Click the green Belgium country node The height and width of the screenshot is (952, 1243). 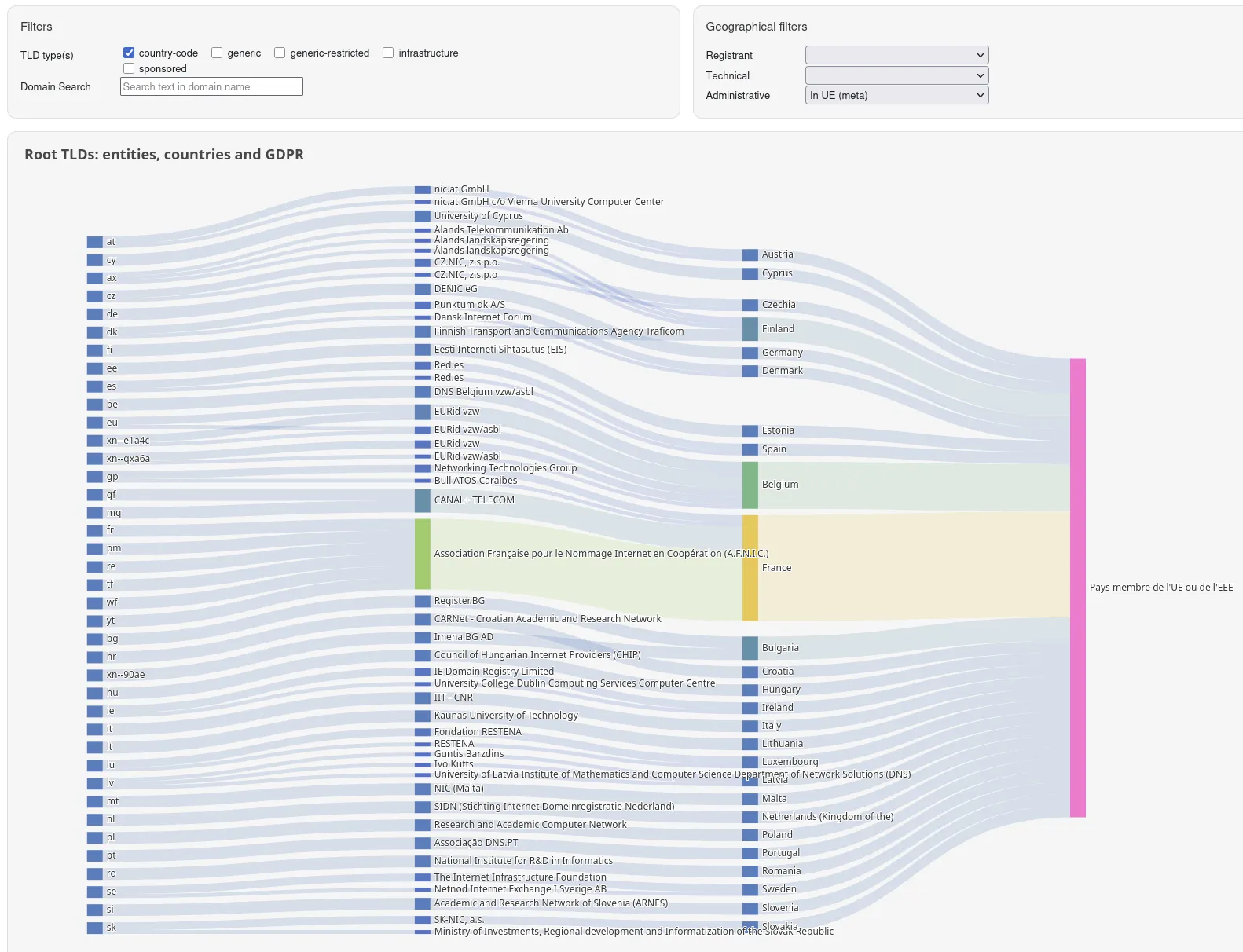click(750, 485)
